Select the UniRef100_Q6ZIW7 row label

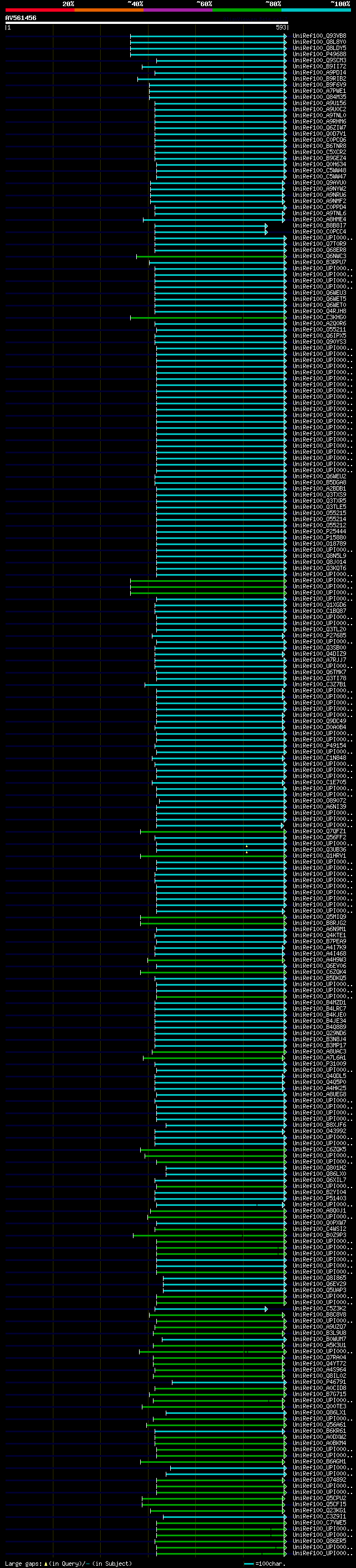coord(319,128)
